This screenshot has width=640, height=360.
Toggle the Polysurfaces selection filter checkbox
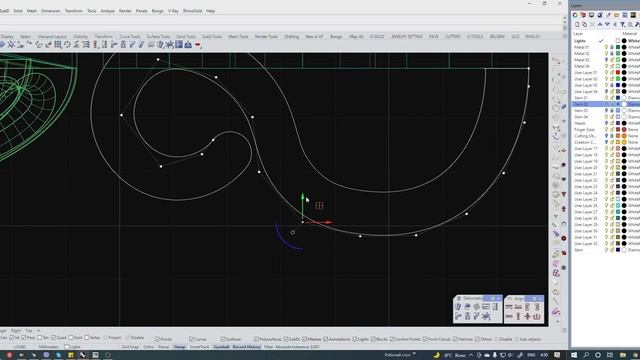(256, 339)
